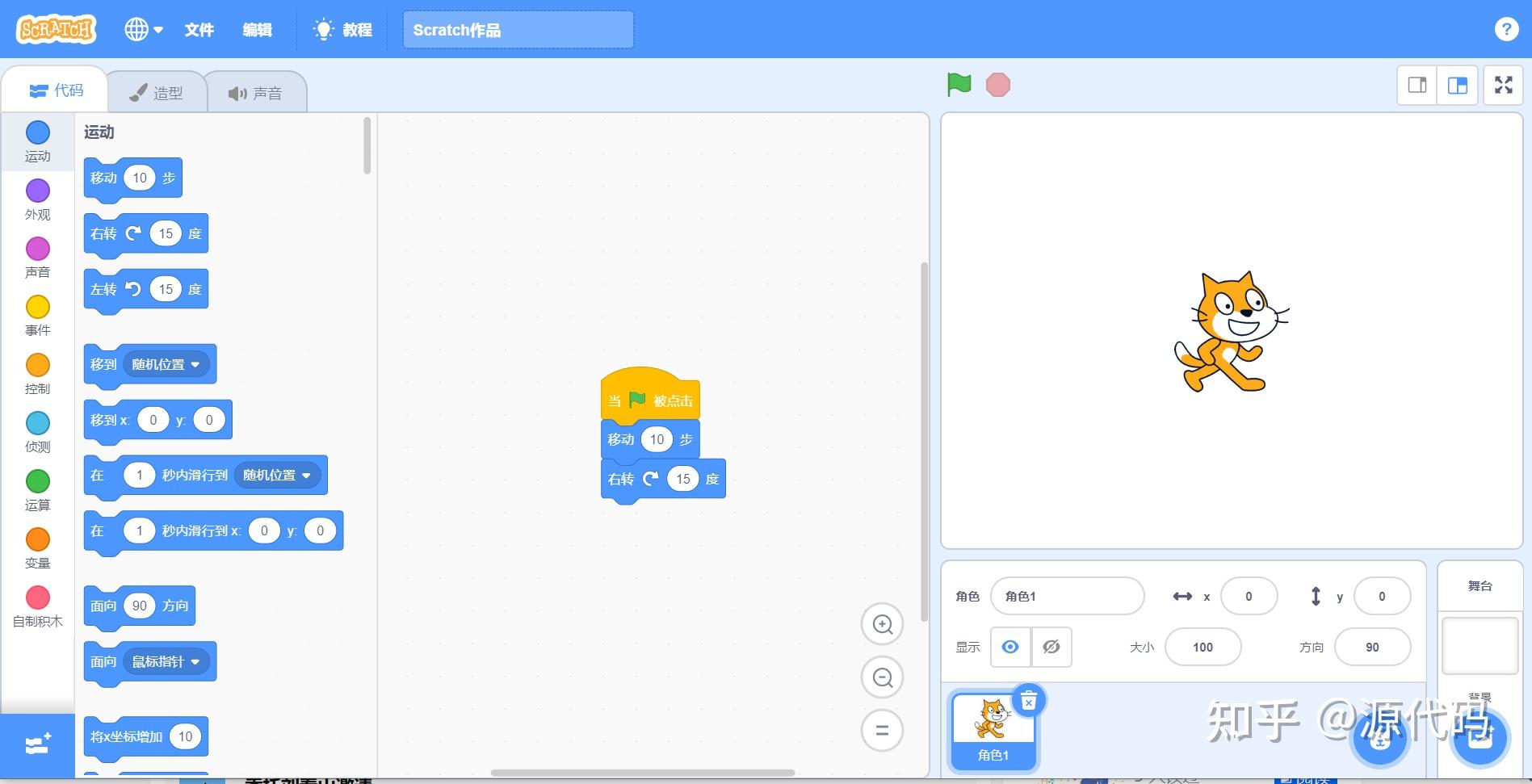Select the 运算 block category
This screenshot has height=784, width=1532.
pyautogui.click(x=38, y=490)
